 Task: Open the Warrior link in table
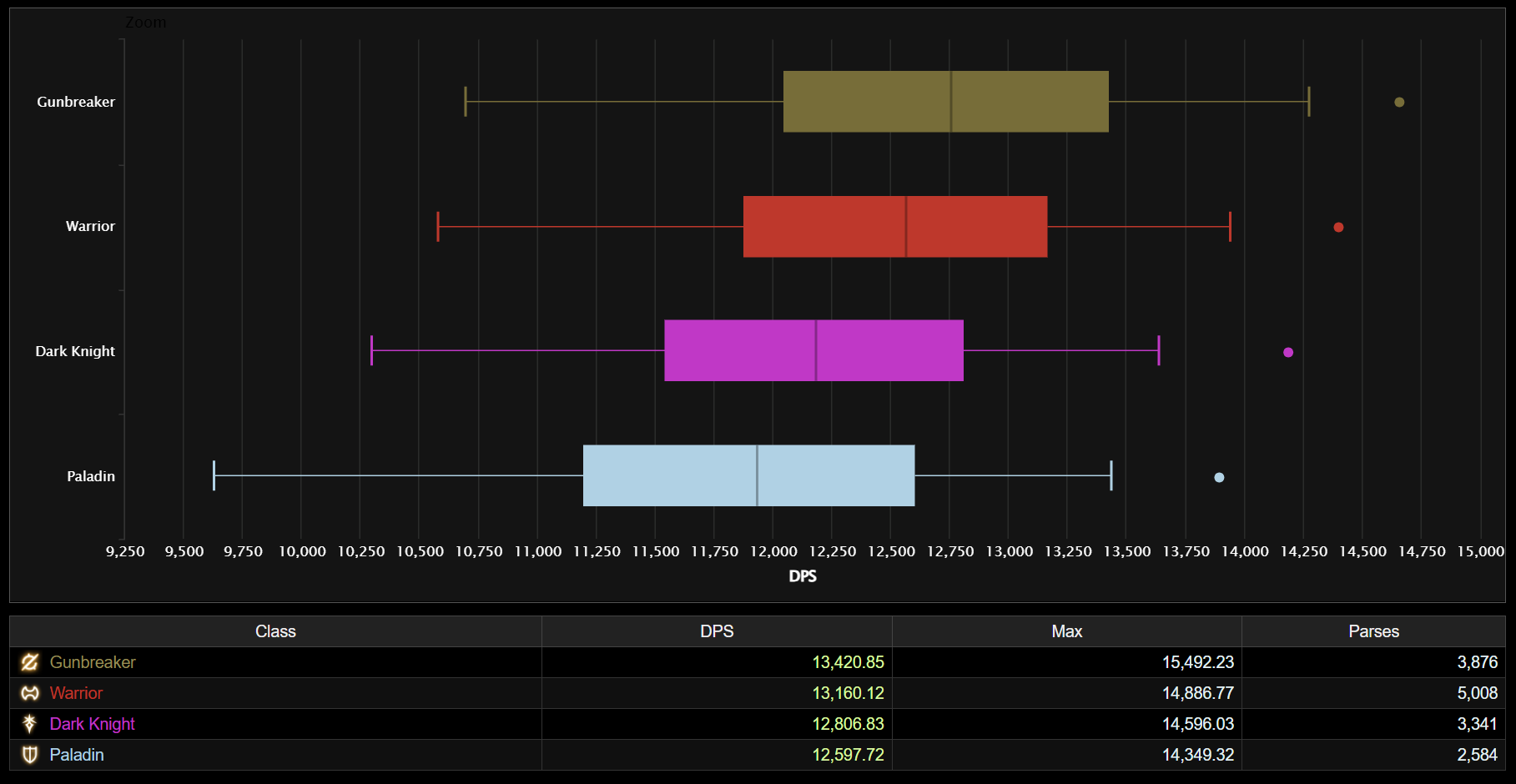[x=76, y=693]
